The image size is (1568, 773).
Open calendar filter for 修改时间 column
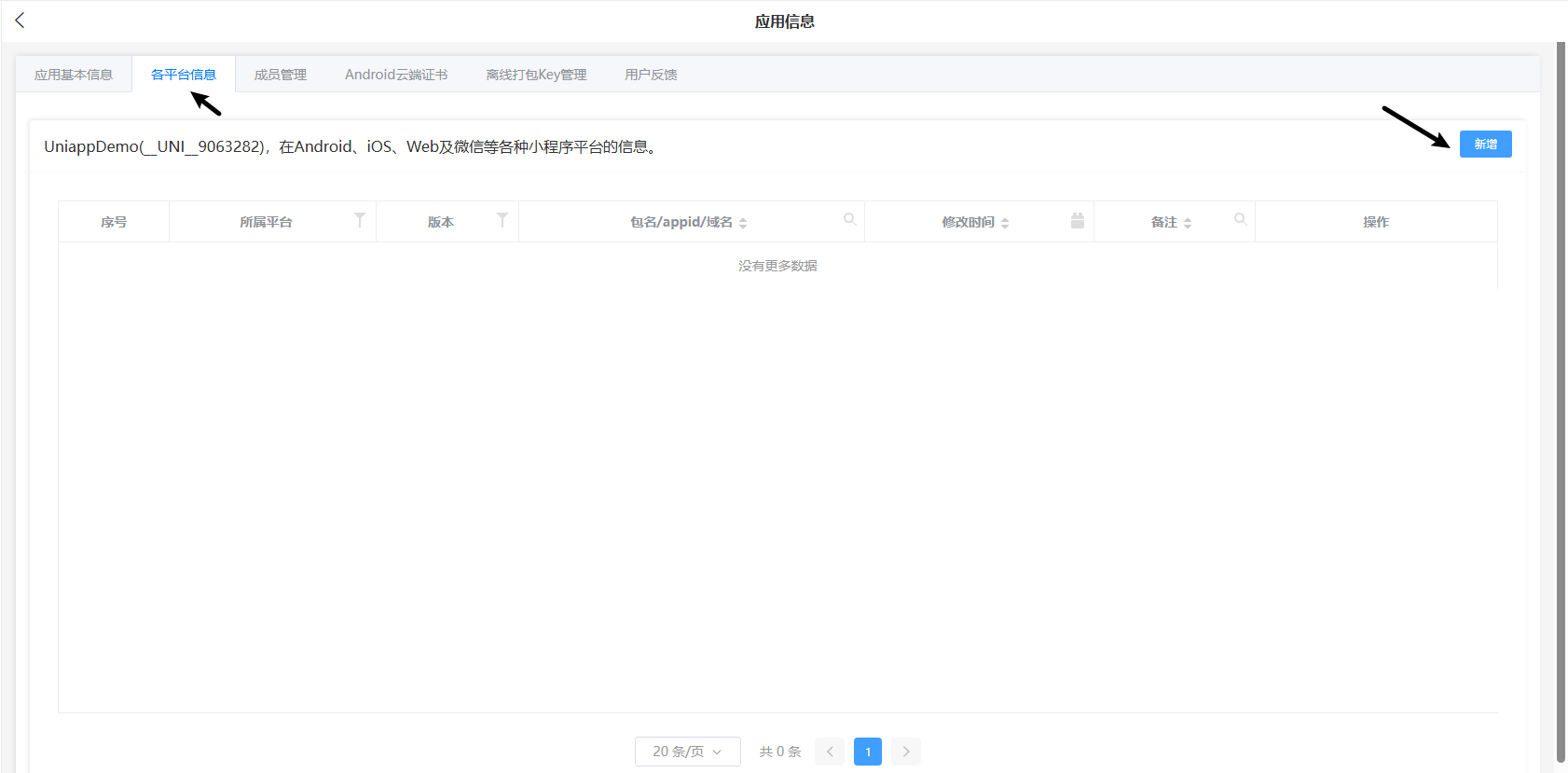coord(1077,220)
